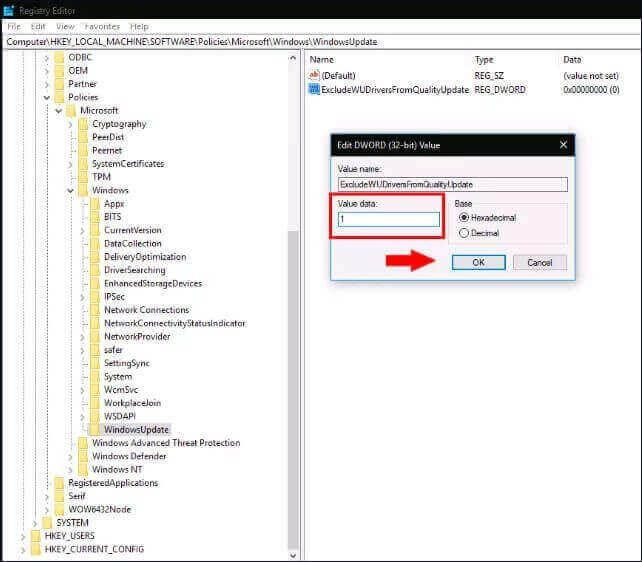Open the Edit menu
Image resolution: width=642 pixels, height=562 pixels.
click(x=38, y=26)
